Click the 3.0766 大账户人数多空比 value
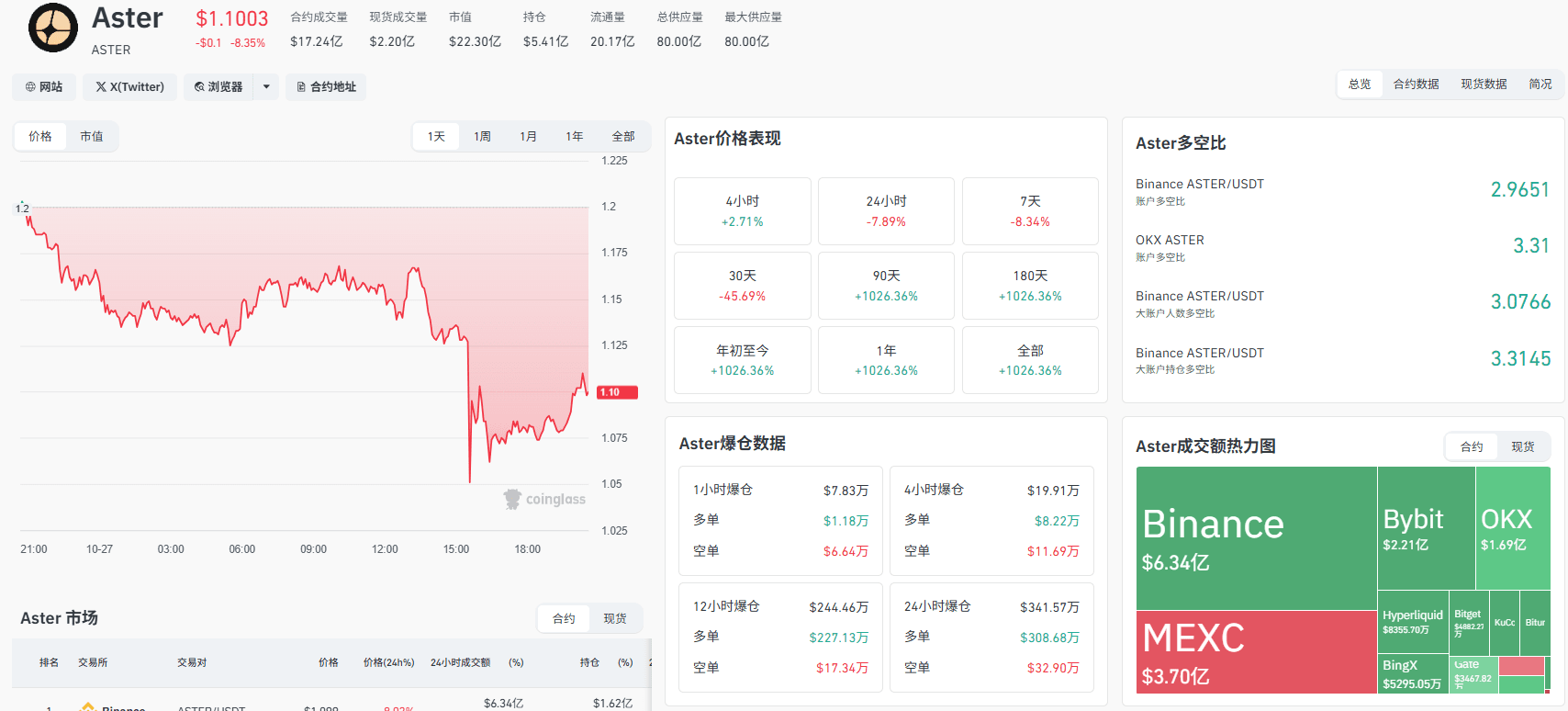The height and width of the screenshot is (711, 1568). click(x=1520, y=302)
